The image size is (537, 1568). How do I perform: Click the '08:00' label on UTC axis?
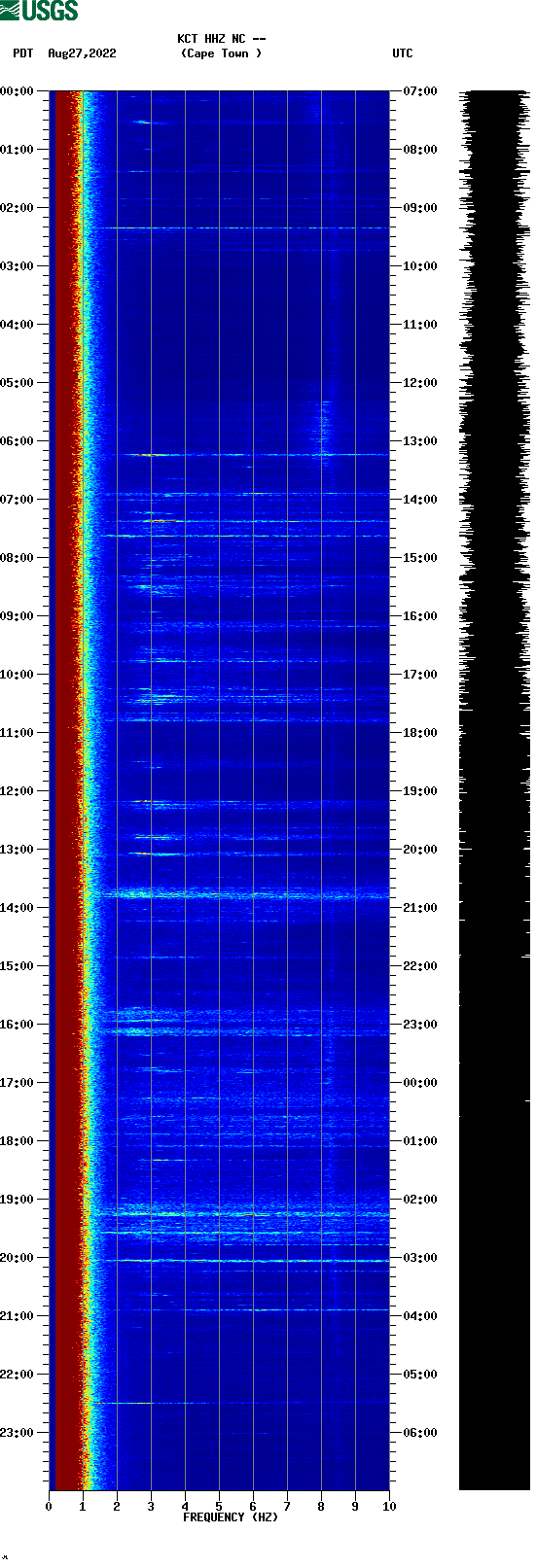point(420,150)
